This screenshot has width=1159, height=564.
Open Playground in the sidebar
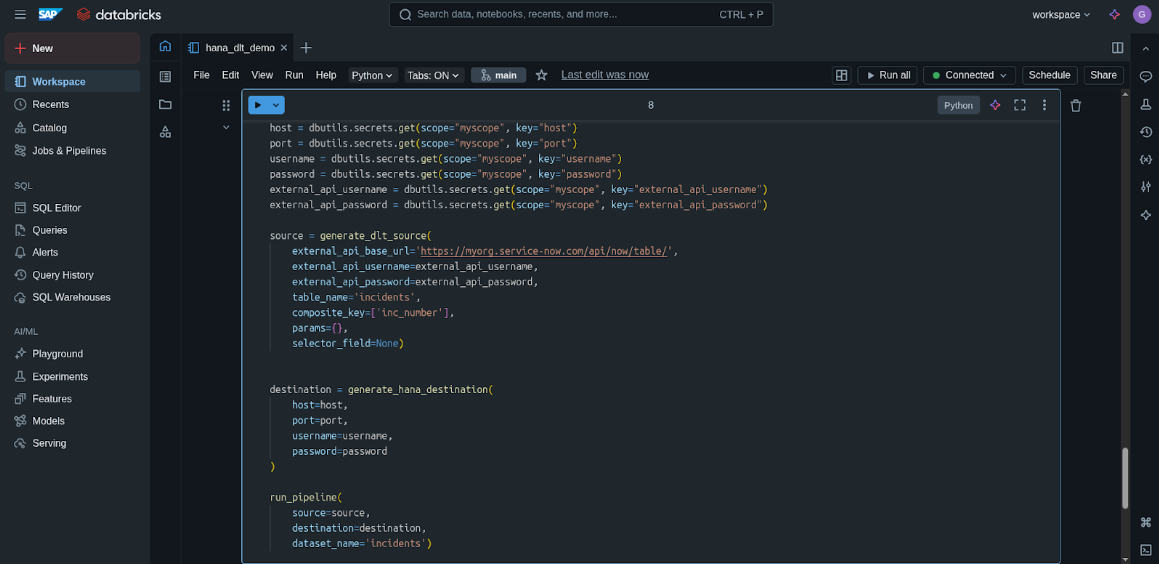click(x=72, y=353)
